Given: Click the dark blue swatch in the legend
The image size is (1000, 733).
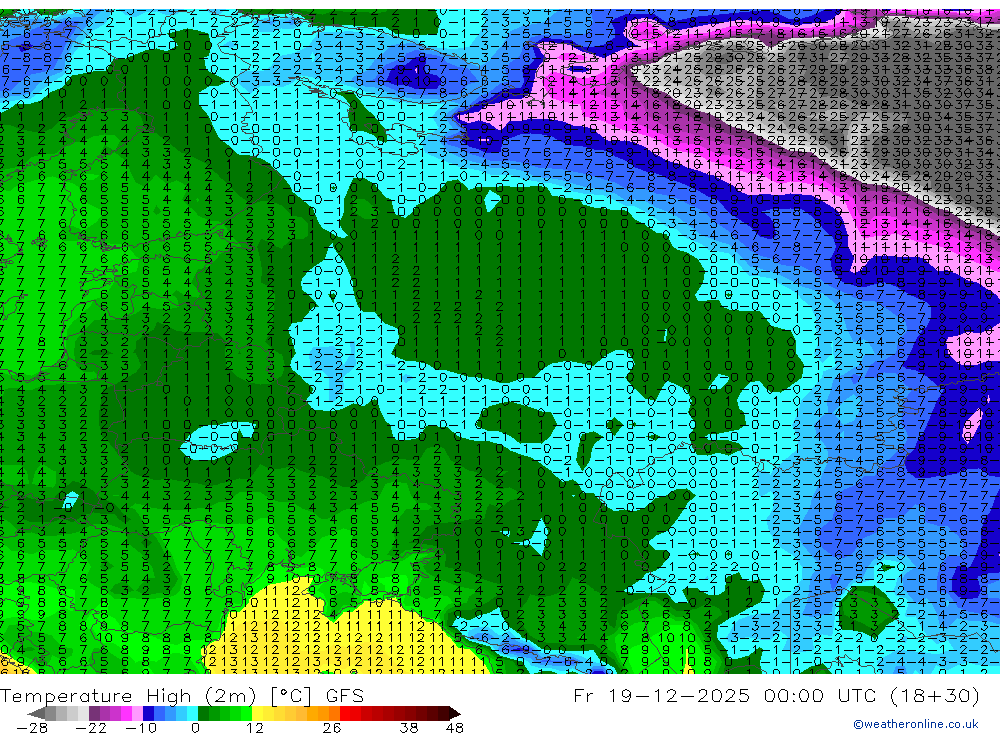Looking at the screenshot, I should coord(148,714).
